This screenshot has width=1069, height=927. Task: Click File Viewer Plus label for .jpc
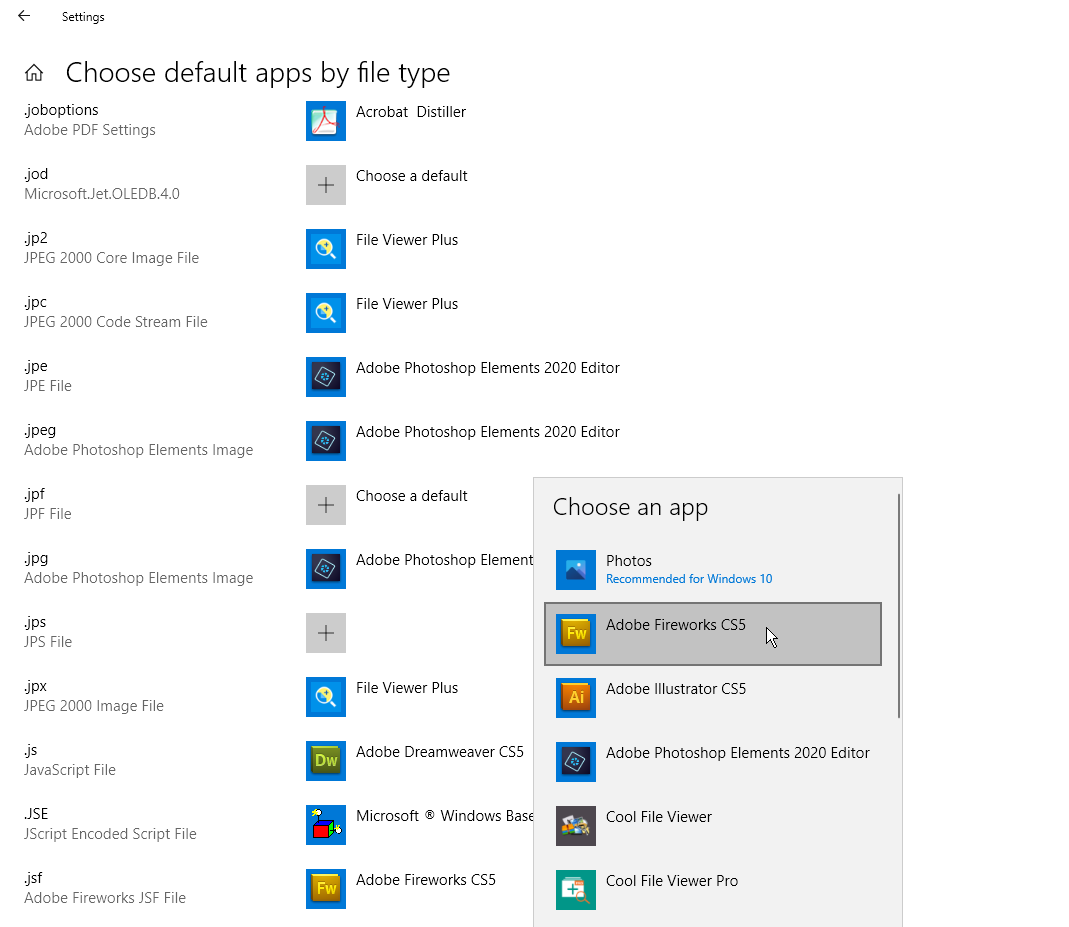pyautogui.click(x=407, y=304)
